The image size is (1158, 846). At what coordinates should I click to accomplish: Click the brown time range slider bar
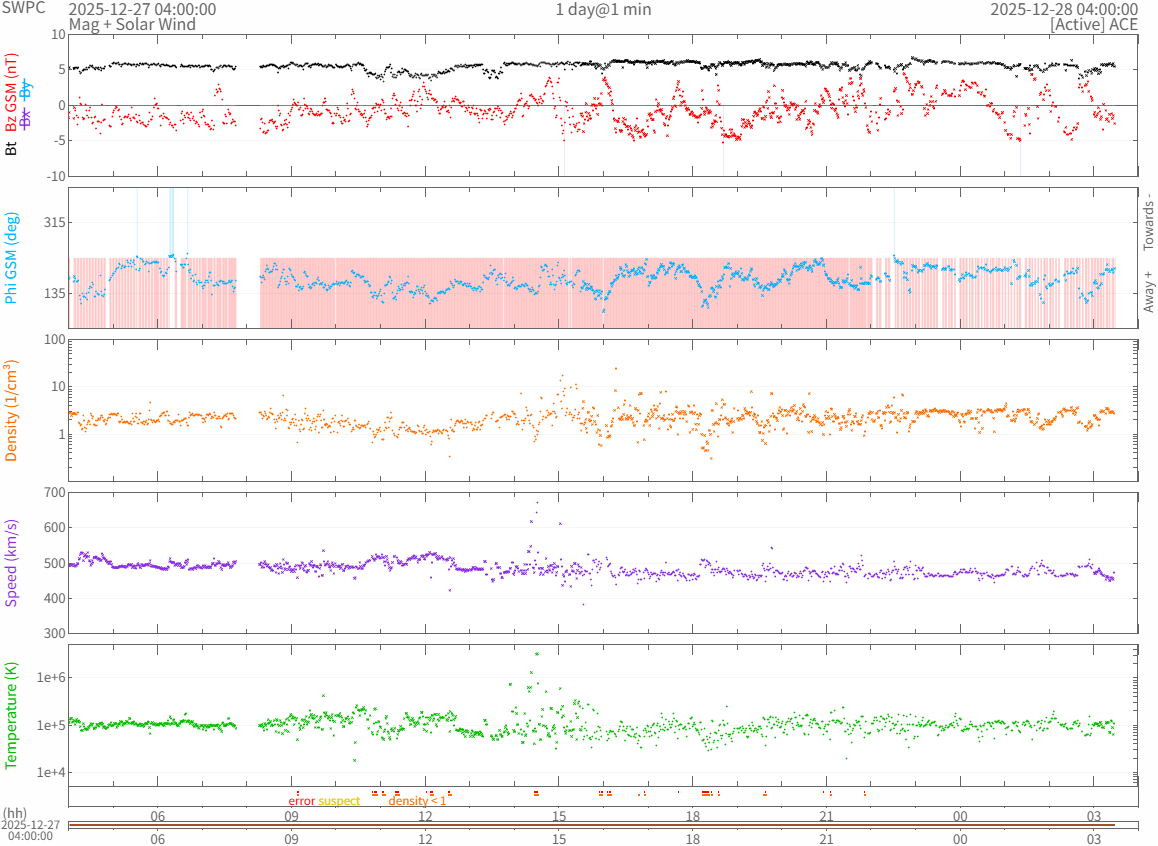(603, 824)
